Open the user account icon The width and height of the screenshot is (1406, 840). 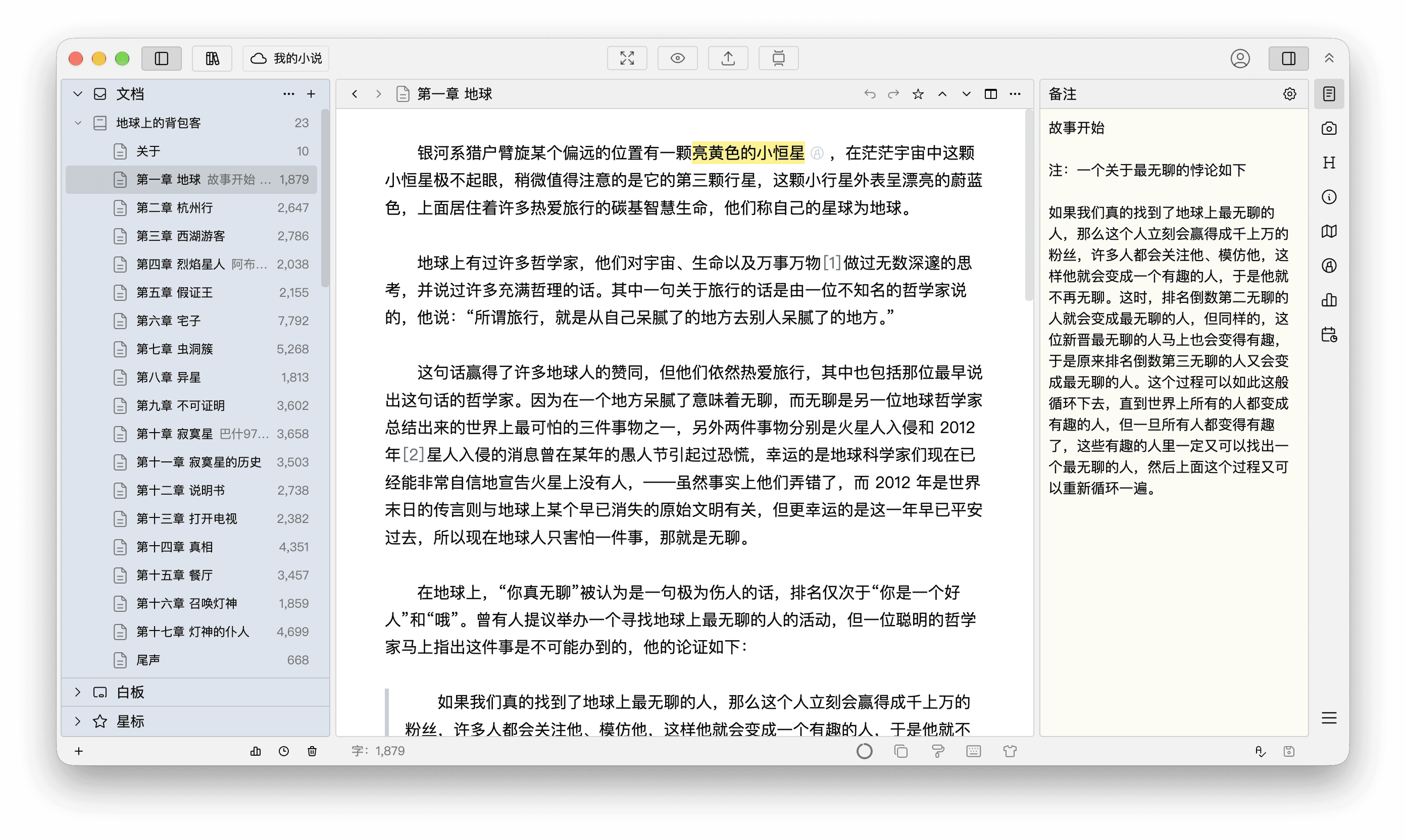click(1239, 58)
